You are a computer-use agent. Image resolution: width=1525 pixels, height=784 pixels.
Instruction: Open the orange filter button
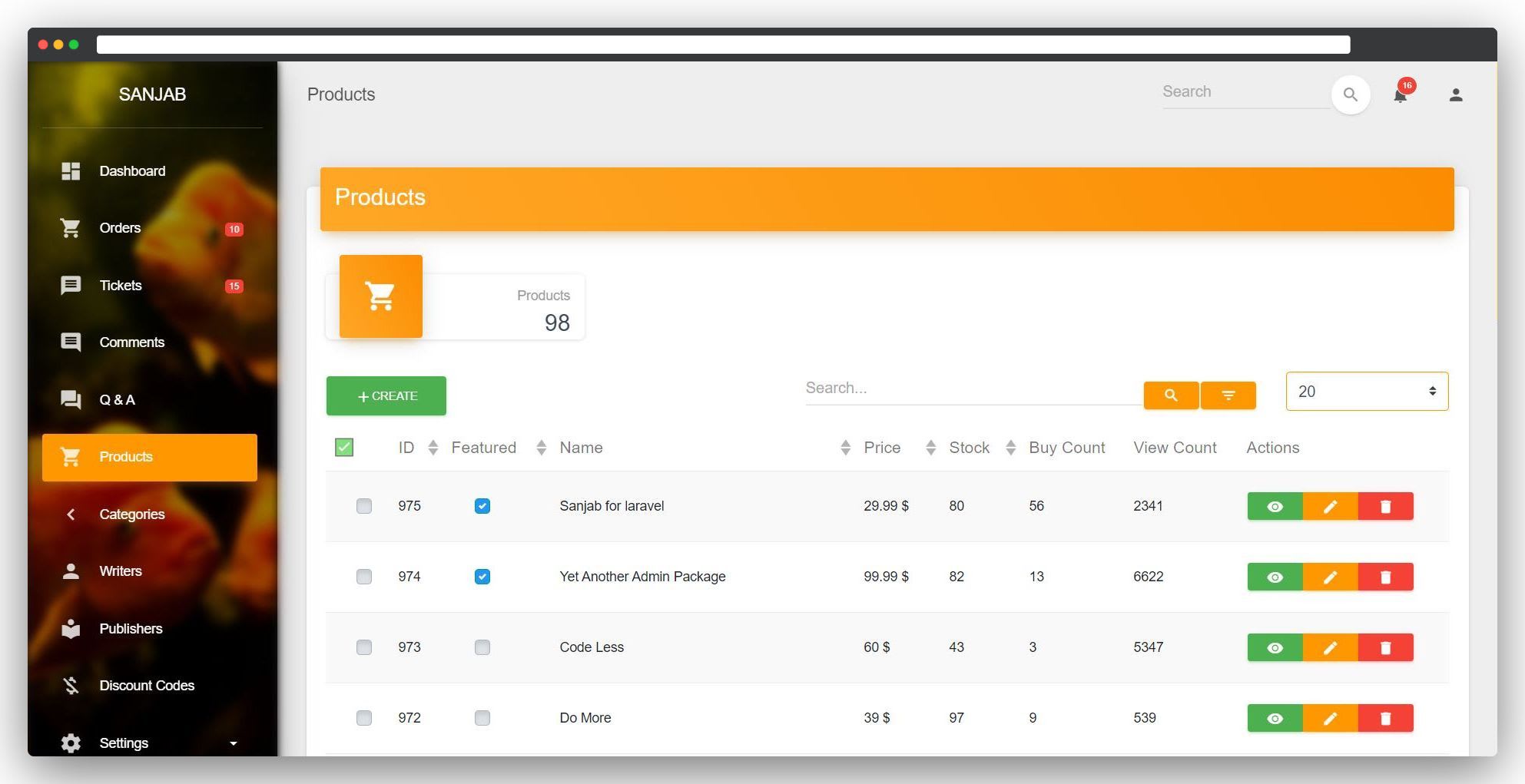coord(1228,395)
